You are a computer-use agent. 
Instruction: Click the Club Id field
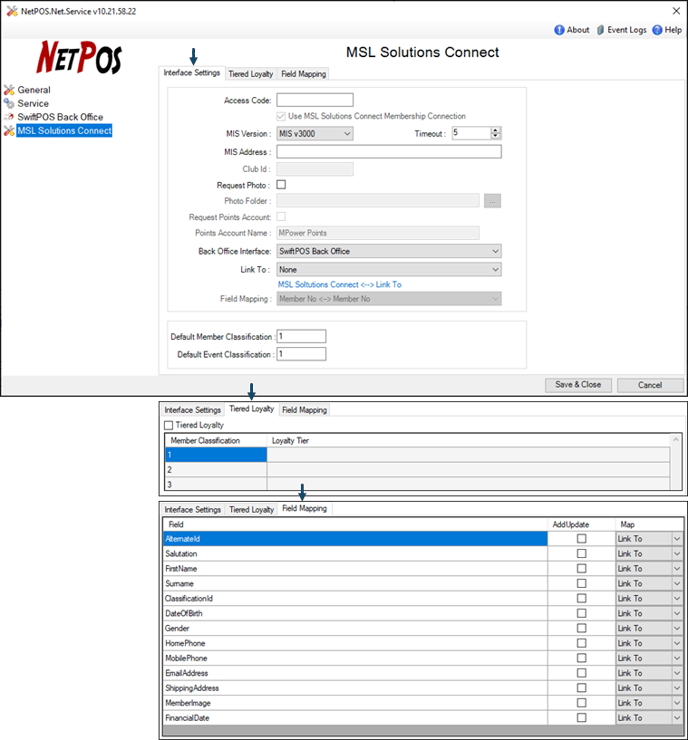click(315, 169)
